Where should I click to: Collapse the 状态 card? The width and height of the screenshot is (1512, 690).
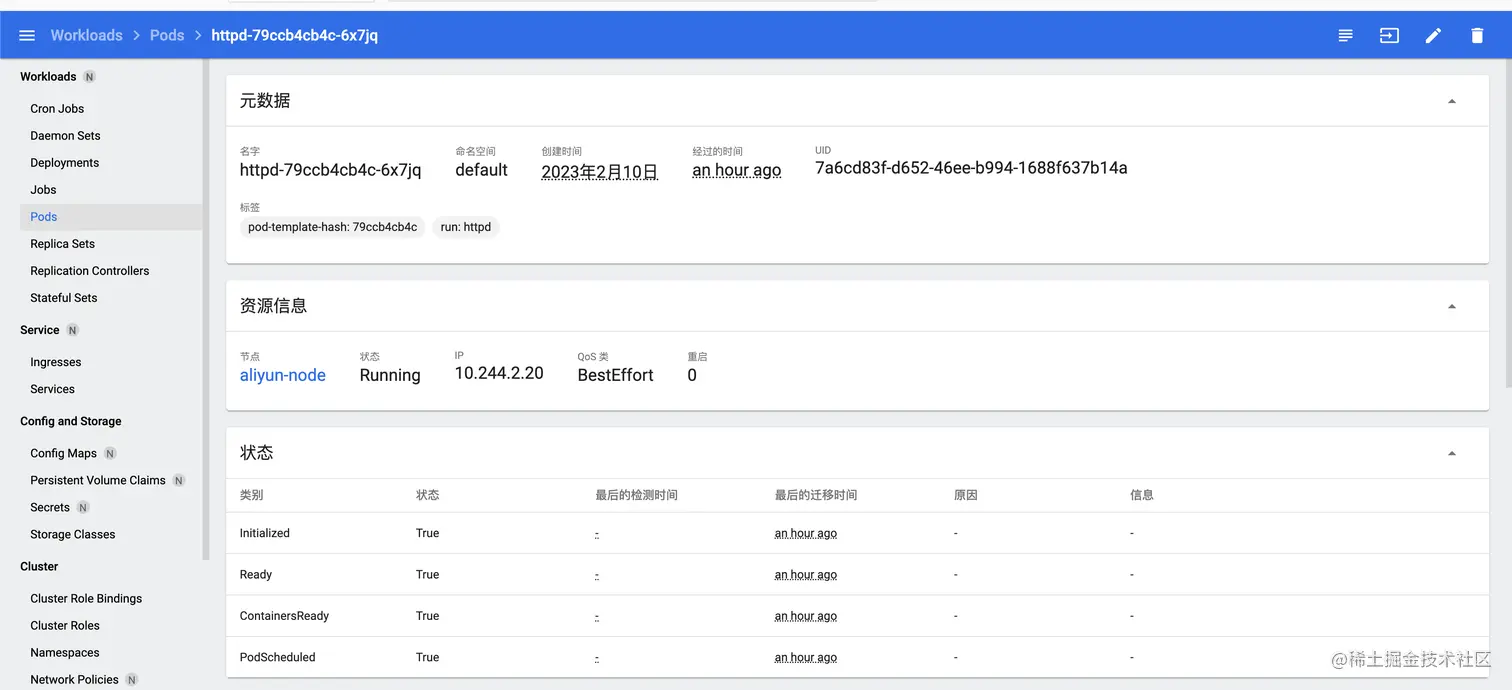(1452, 453)
